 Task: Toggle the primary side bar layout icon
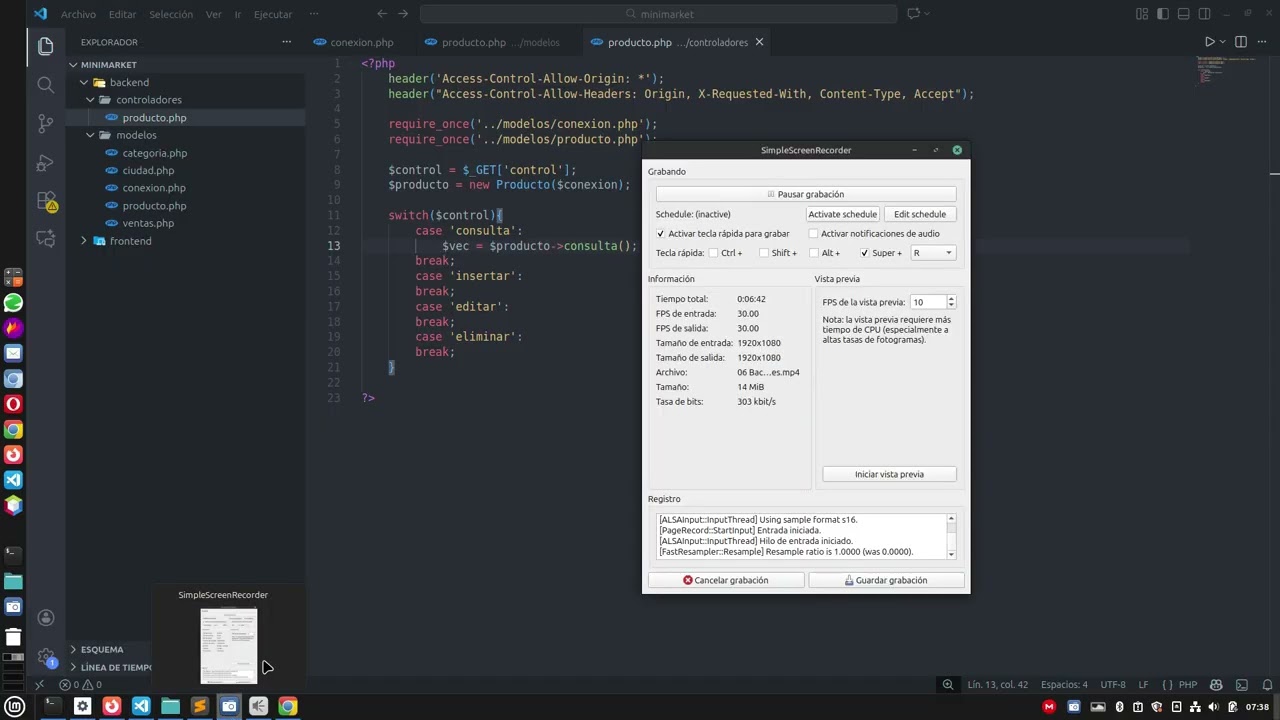pyautogui.click(x=1163, y=14)
